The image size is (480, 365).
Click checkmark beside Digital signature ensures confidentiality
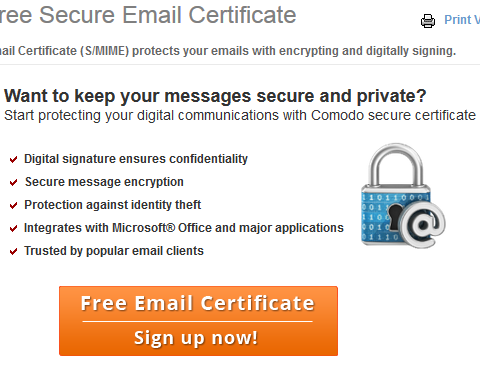pos(13,159)
